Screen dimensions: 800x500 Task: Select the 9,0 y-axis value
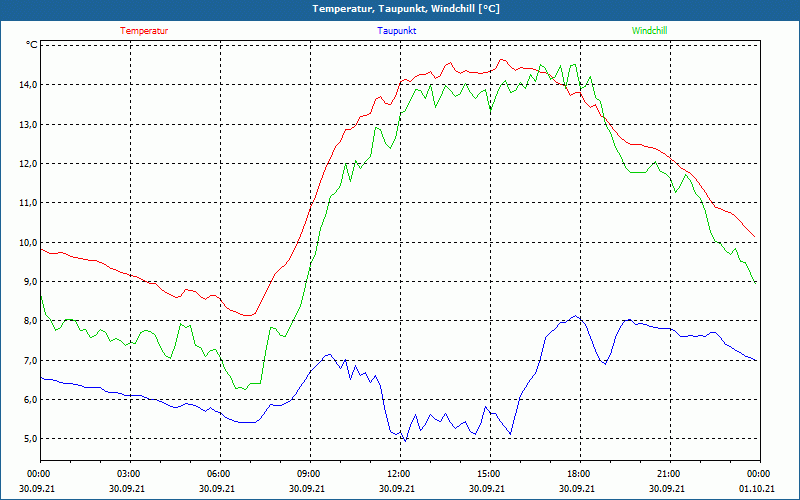pos(30,282)
